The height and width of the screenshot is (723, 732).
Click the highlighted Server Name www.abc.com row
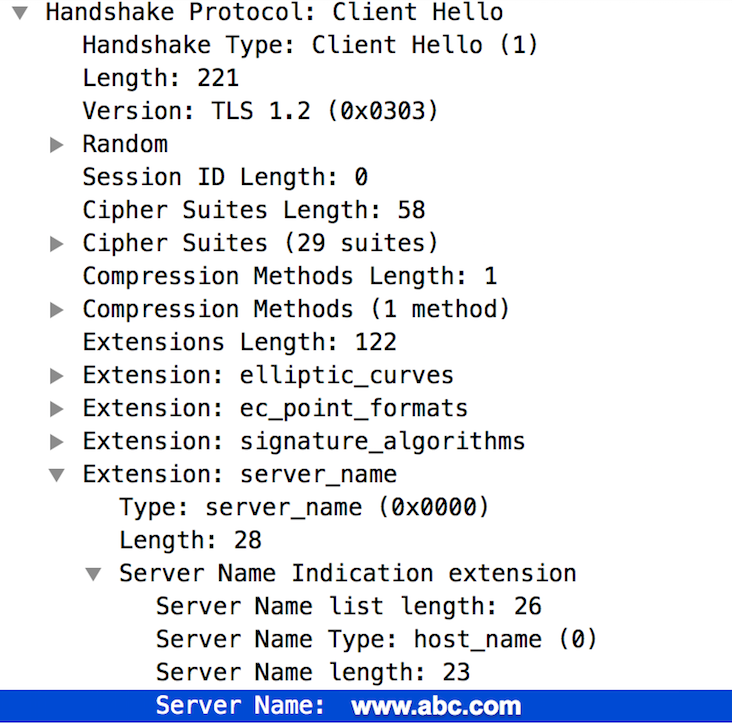[x=338, y=706]
